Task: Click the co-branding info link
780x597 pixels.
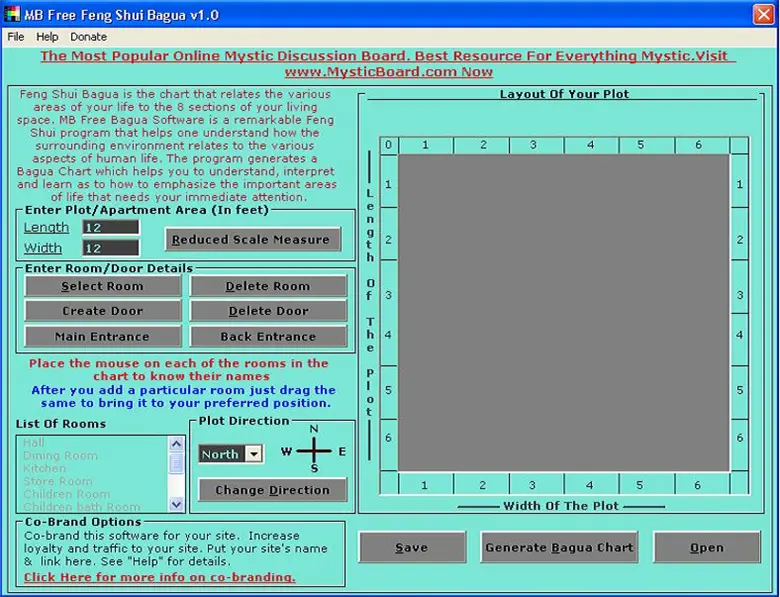Action: pyautogui.click(x=160, y=577)
